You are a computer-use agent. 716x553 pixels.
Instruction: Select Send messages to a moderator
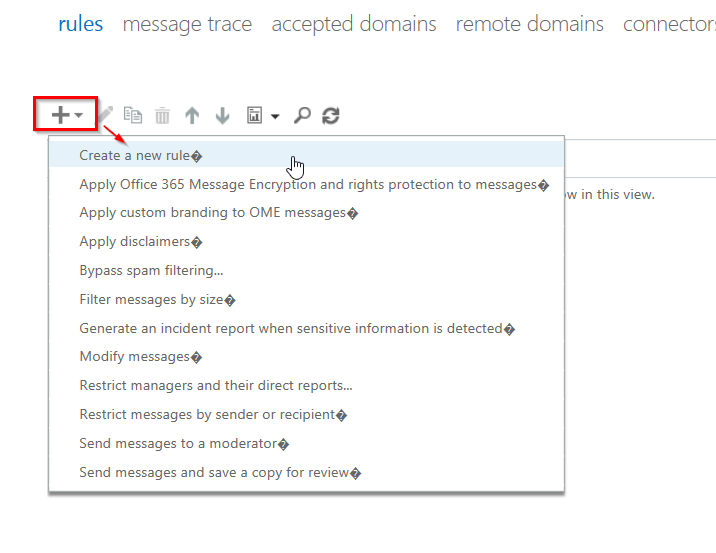[x=184, y=443]
